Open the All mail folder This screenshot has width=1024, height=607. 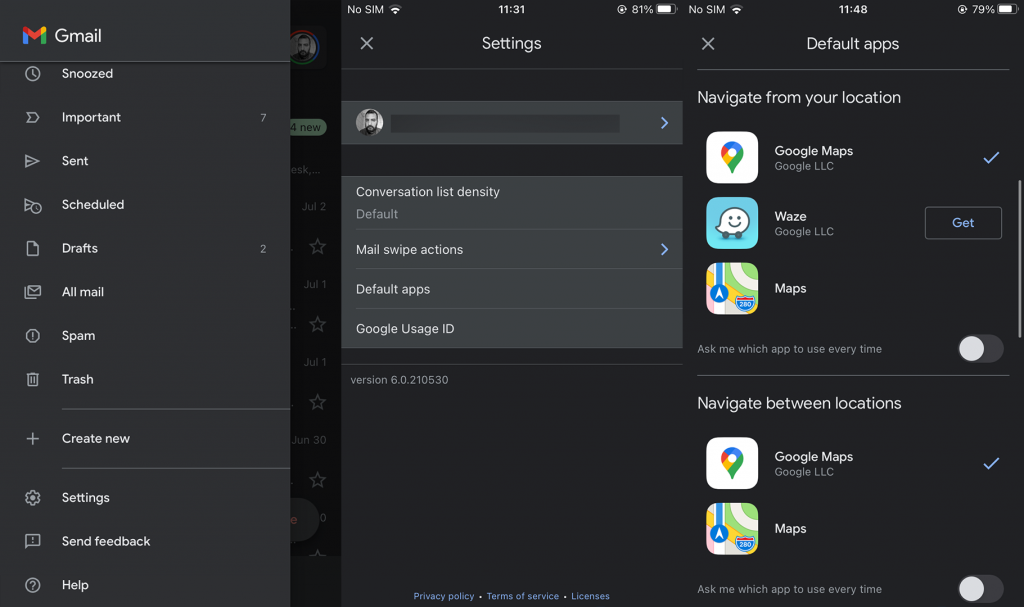click(145, 292)
